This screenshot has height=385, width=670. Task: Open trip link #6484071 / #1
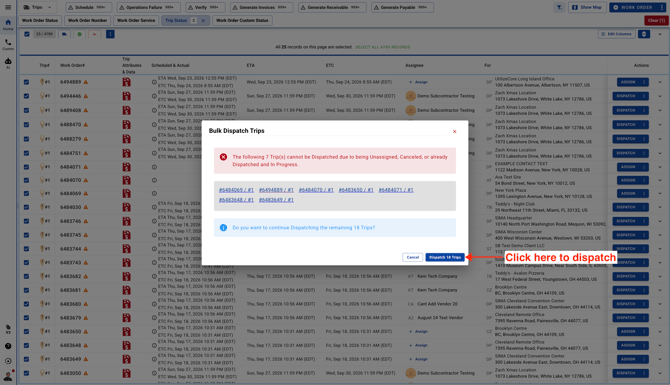point(396,190)
